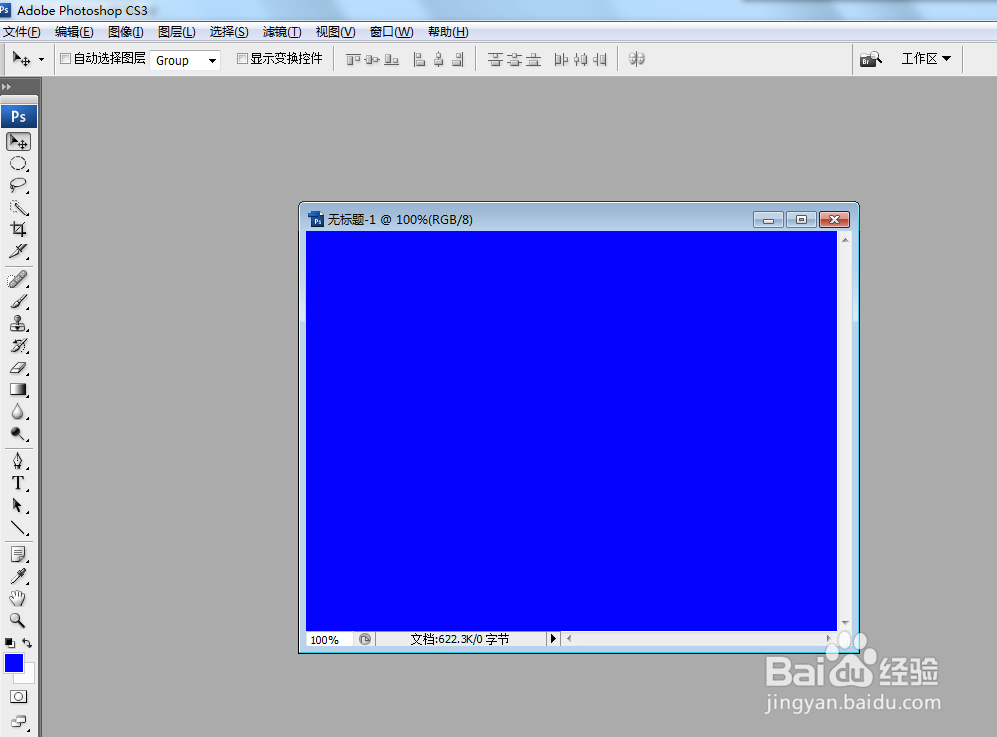Open the 窗口(W) menu
Viewport: 997px width, 737px height.
[x=391, y=32]
